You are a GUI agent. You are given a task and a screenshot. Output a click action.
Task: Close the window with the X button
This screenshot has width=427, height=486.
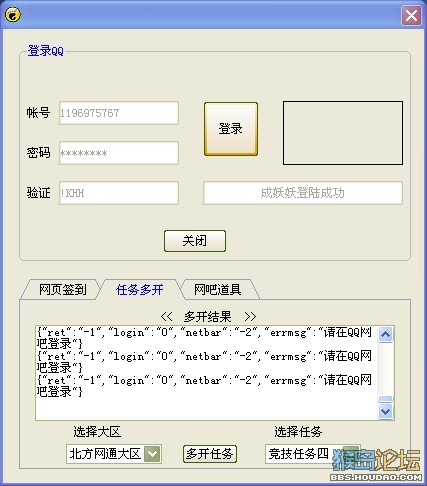[411, 15]
